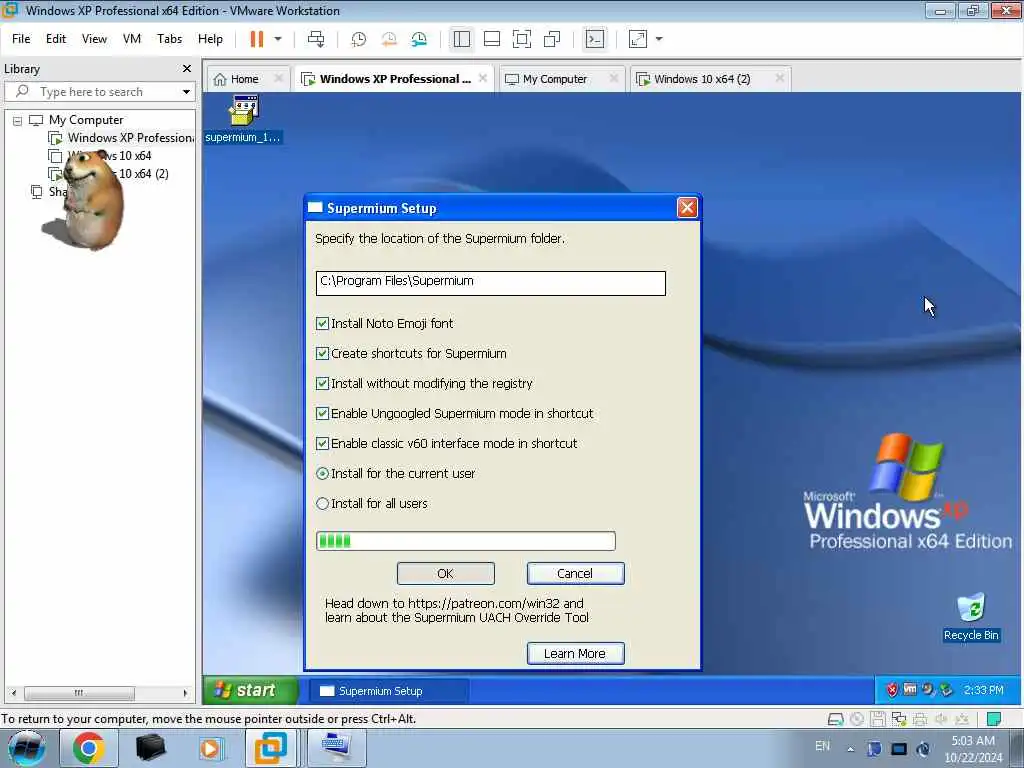Image resolution: width=1024 pixels, height=768 pixels.
Task: Suspend the VM with the pause icon
Action: [257, 39]
